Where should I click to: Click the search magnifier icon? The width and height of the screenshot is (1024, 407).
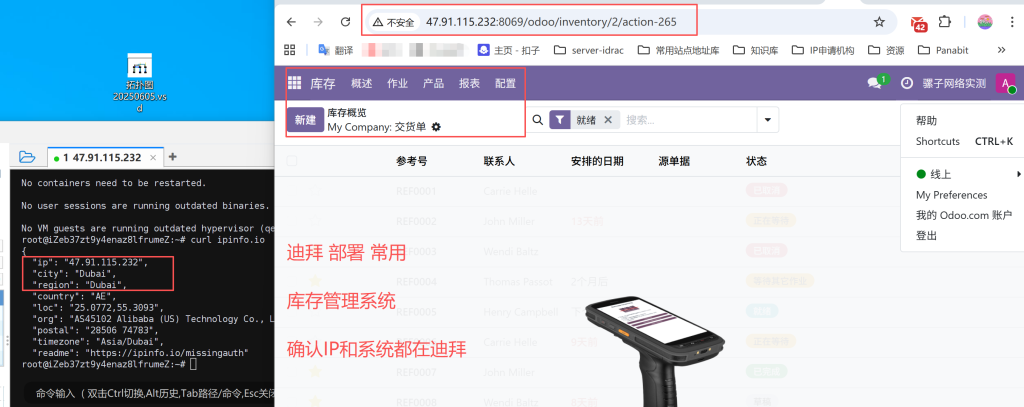pos(537,120)
